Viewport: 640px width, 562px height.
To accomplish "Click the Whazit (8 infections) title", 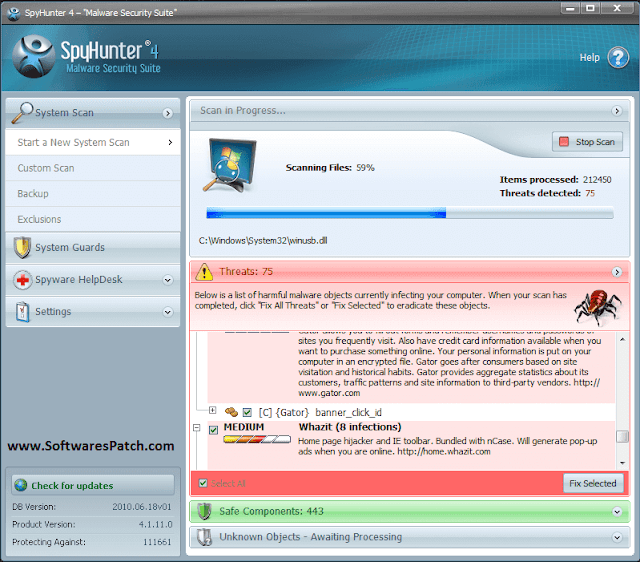I will click(x=350, y=427).
